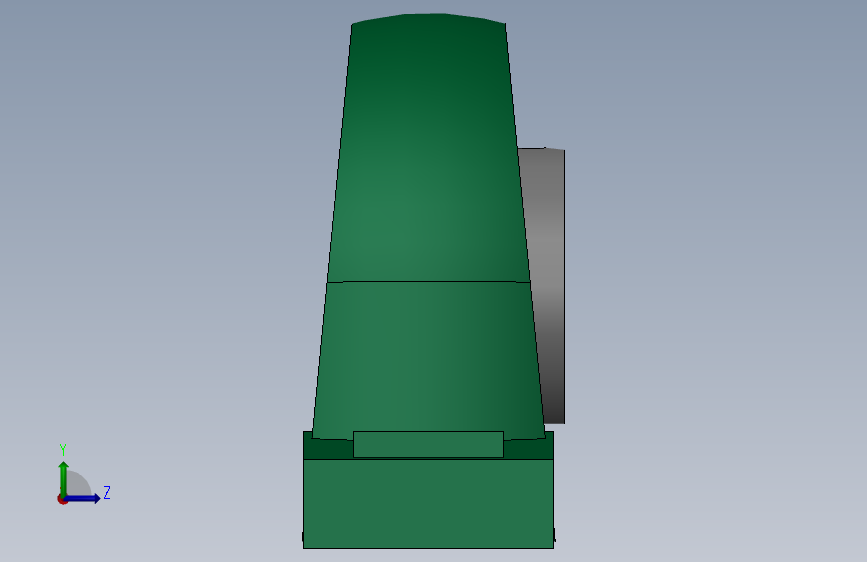
Task: Select the gray part behind housing
Action: coord(549,285)
